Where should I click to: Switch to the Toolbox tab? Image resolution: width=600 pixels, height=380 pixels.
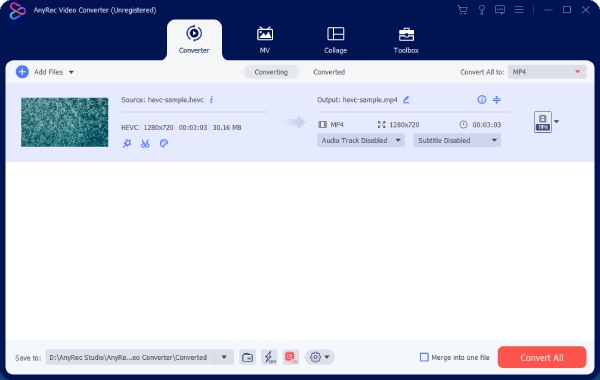[x=406, y=40]
